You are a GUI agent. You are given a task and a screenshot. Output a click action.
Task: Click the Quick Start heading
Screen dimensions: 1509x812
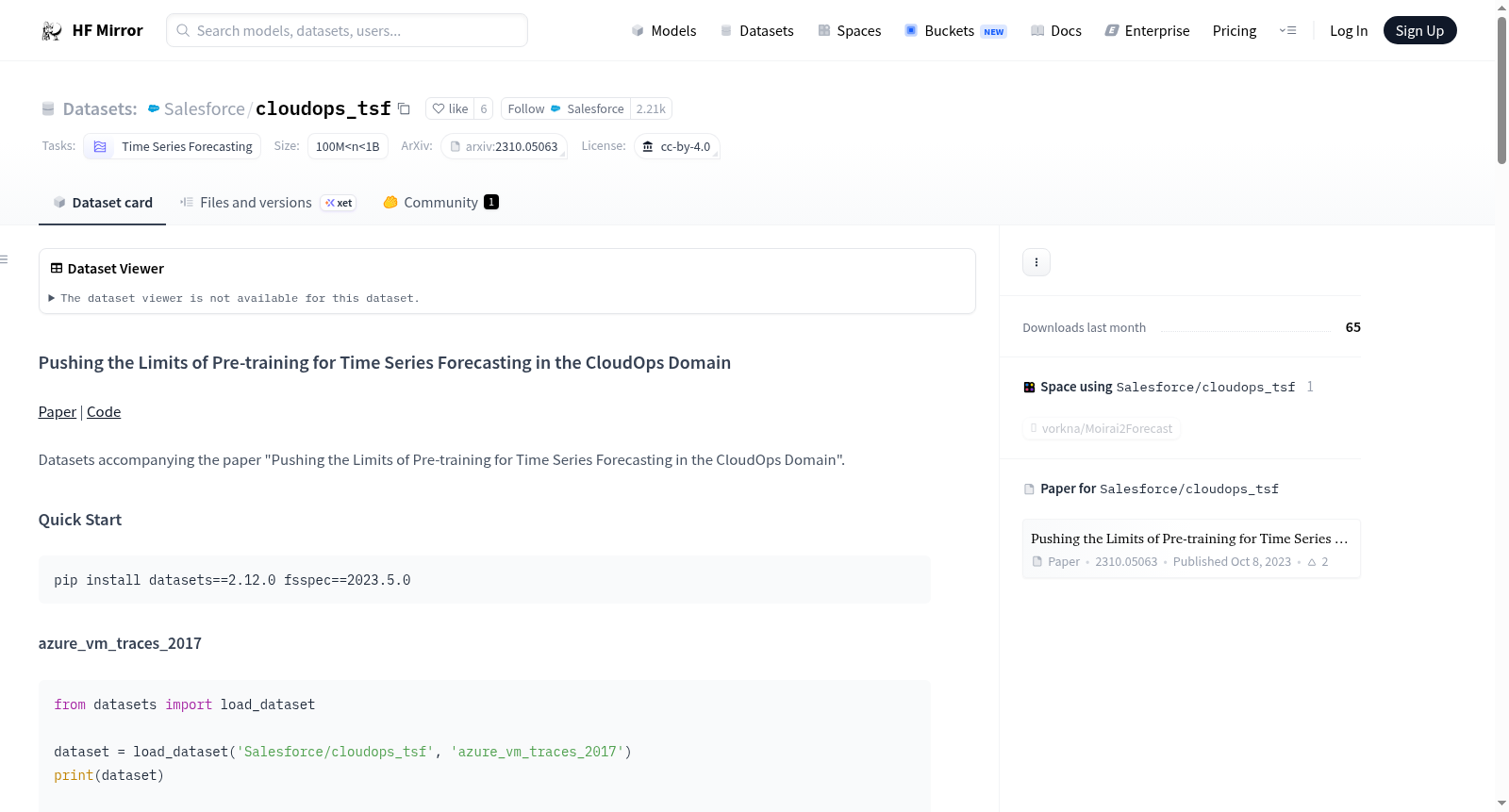point(80,520)
